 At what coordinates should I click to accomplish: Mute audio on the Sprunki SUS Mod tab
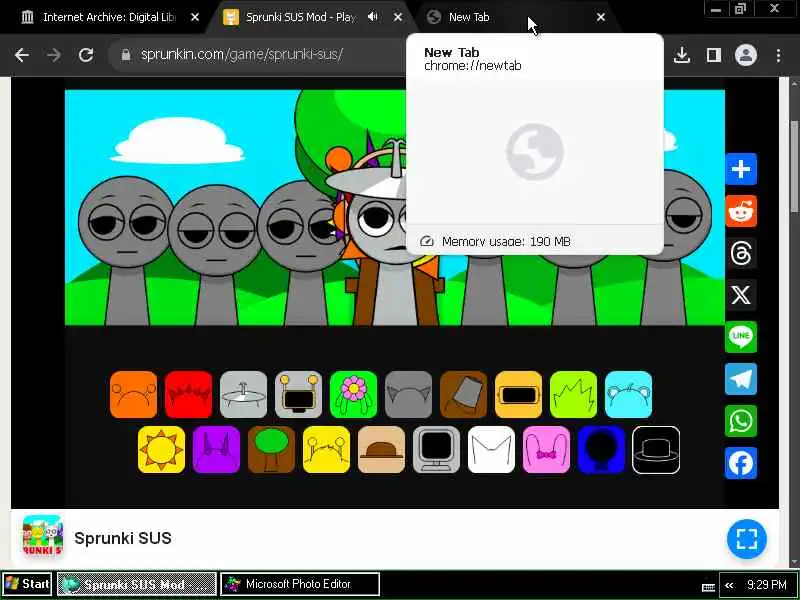[x=373, y=17]
